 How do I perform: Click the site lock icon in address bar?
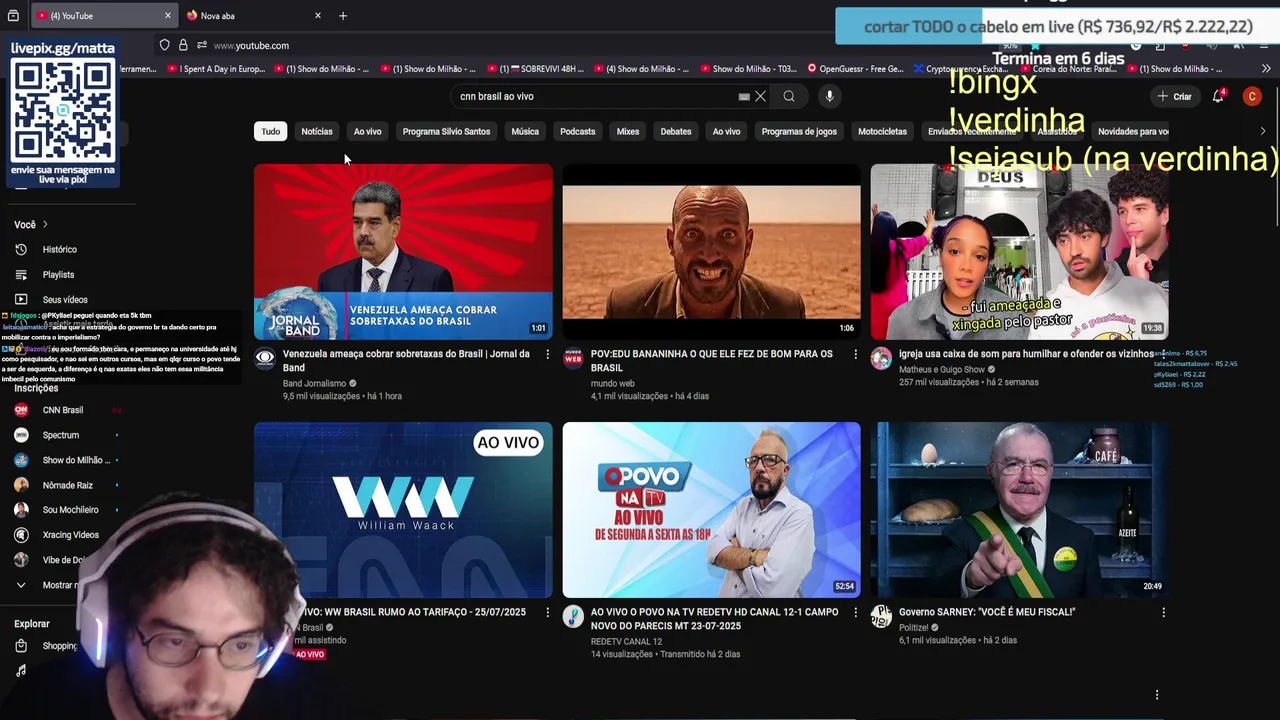pyautogui.click(x=183, y=45)
